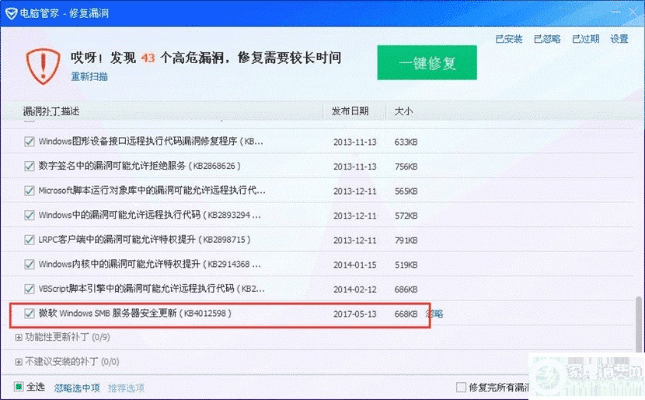Image resolution: width=645 pixels, height=400 pixels.
Task: Uncheck the SMB KB4012598 patch checkbox
Action: (29, 314)
